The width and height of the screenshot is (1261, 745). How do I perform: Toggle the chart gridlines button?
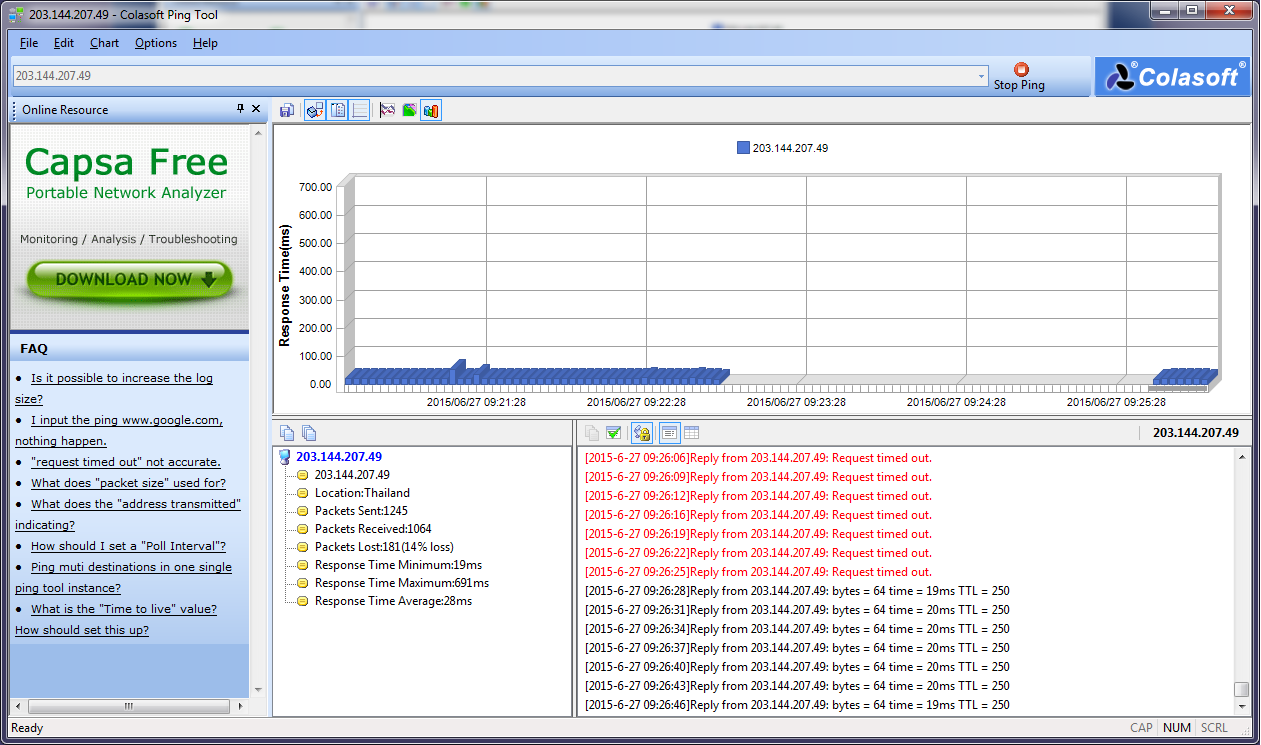coord(360,110)
